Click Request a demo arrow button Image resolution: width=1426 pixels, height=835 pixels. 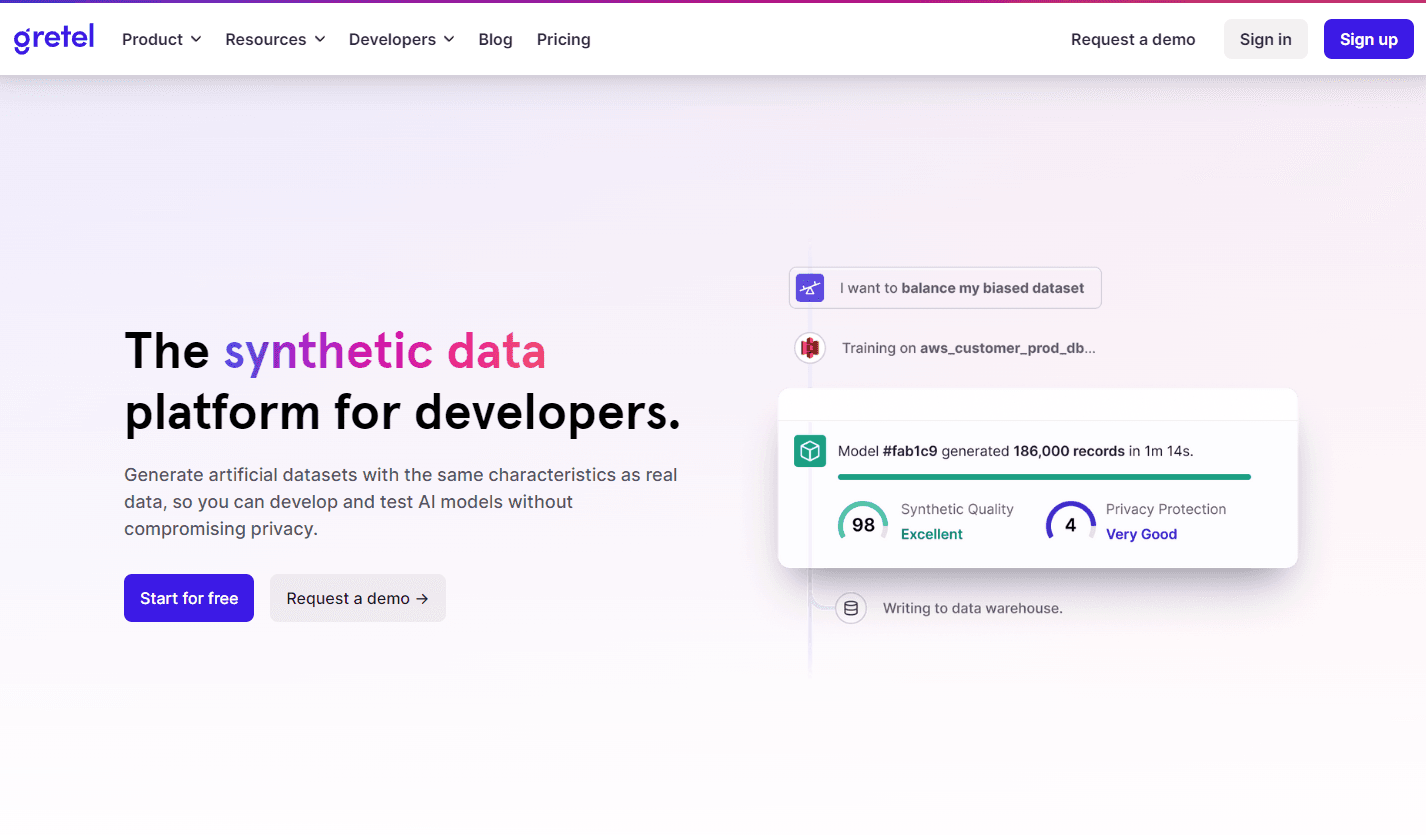[358, 598]
